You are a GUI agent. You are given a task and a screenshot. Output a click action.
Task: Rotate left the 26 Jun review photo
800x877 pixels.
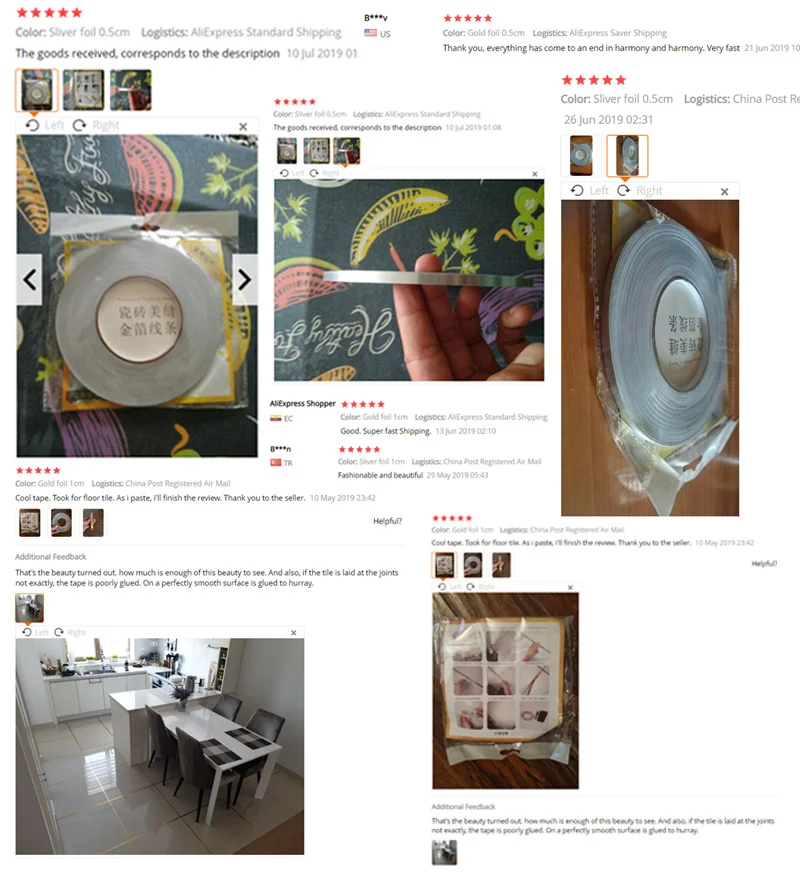coord(589,191)
